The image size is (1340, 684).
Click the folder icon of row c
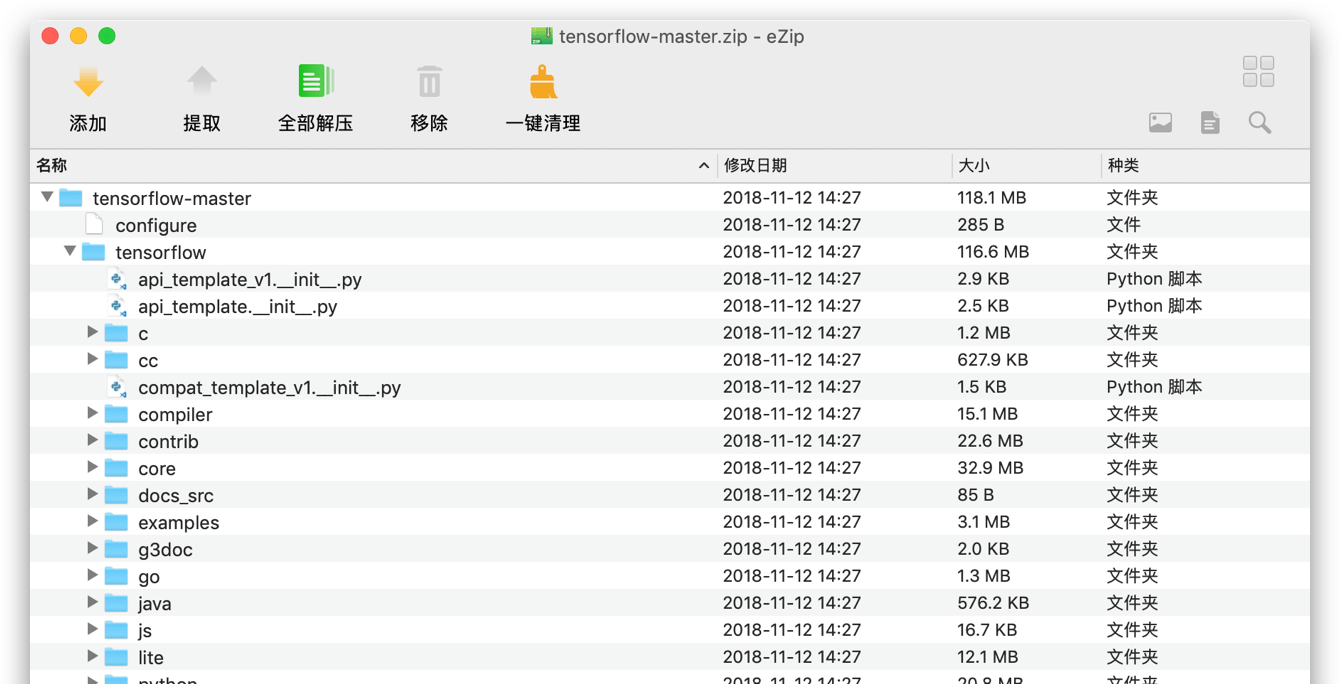pyautogui.click(x=117, y=332)
